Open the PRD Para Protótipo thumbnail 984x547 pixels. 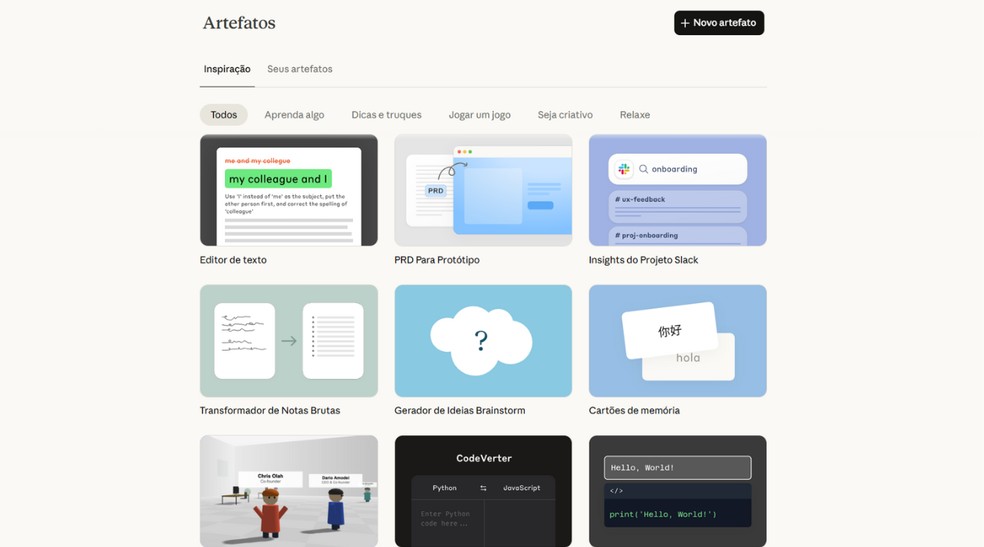click(483, 190)
